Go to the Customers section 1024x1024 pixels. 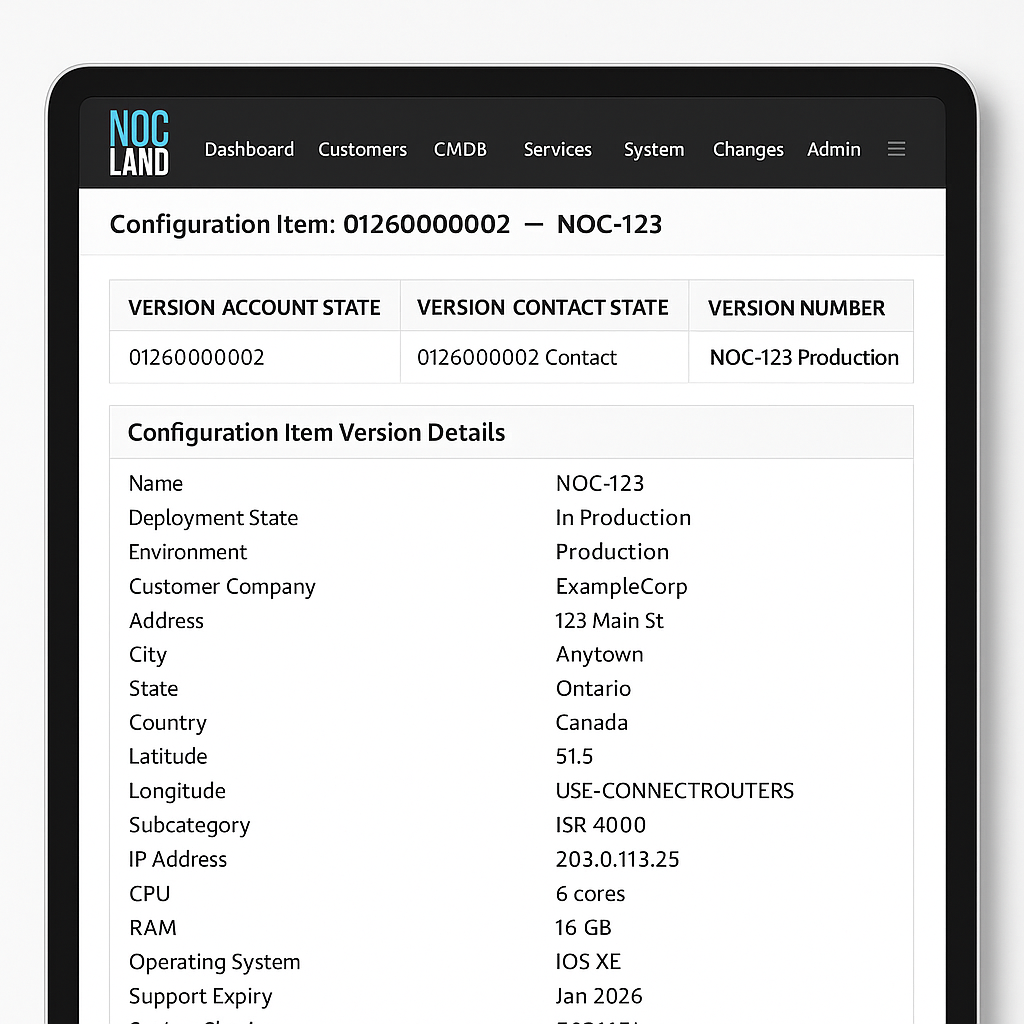click(x=362, y=150)
